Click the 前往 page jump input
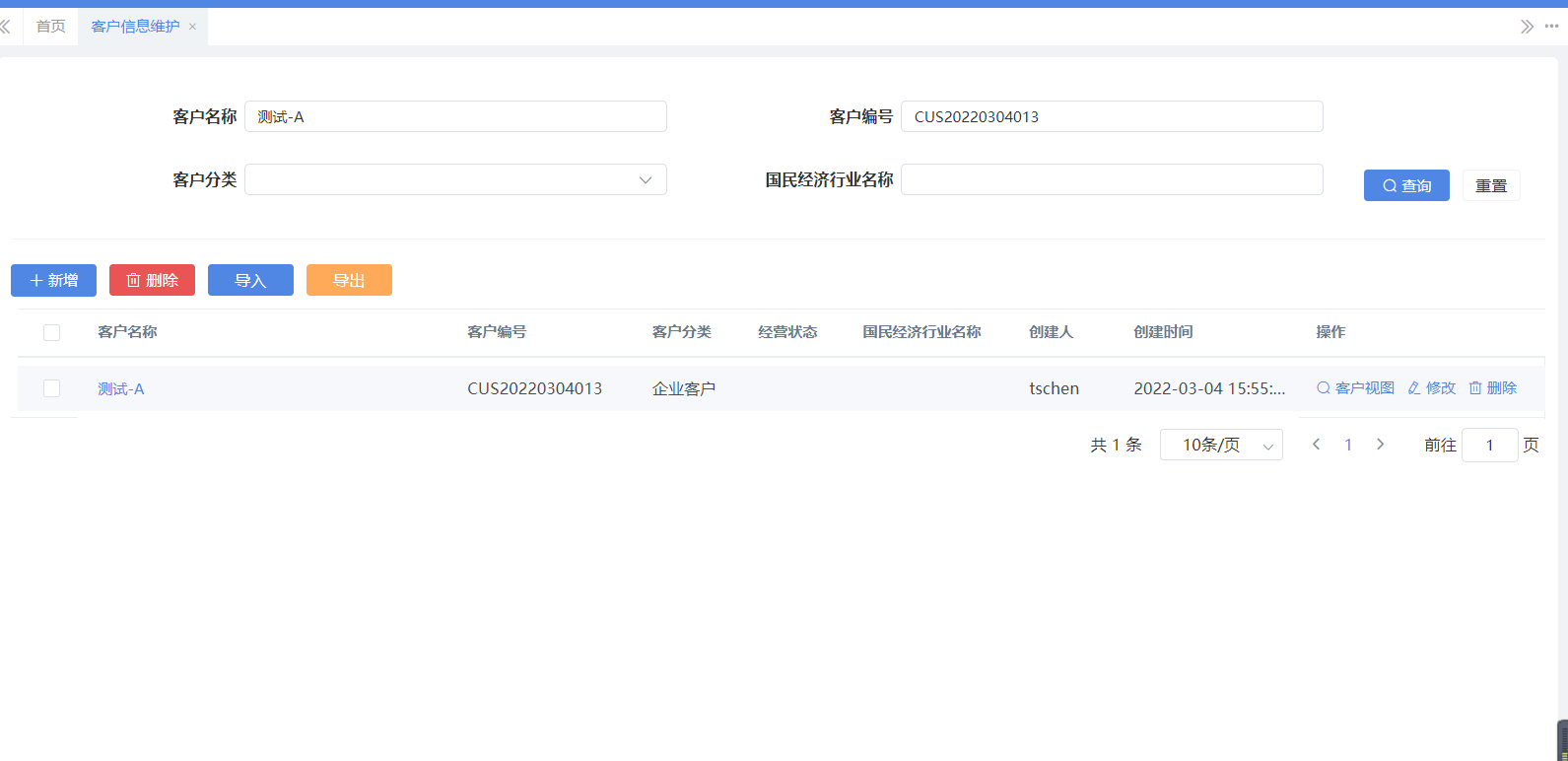Image resolution: width=1568 pixels, height=761 pixels. [x=1489, y=445]
